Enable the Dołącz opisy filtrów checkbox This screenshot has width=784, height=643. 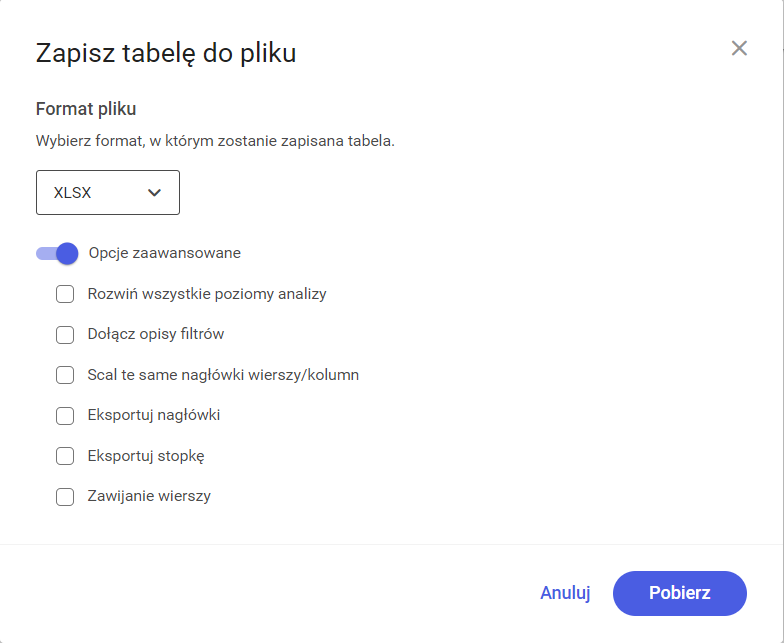[x=65, y=334]
